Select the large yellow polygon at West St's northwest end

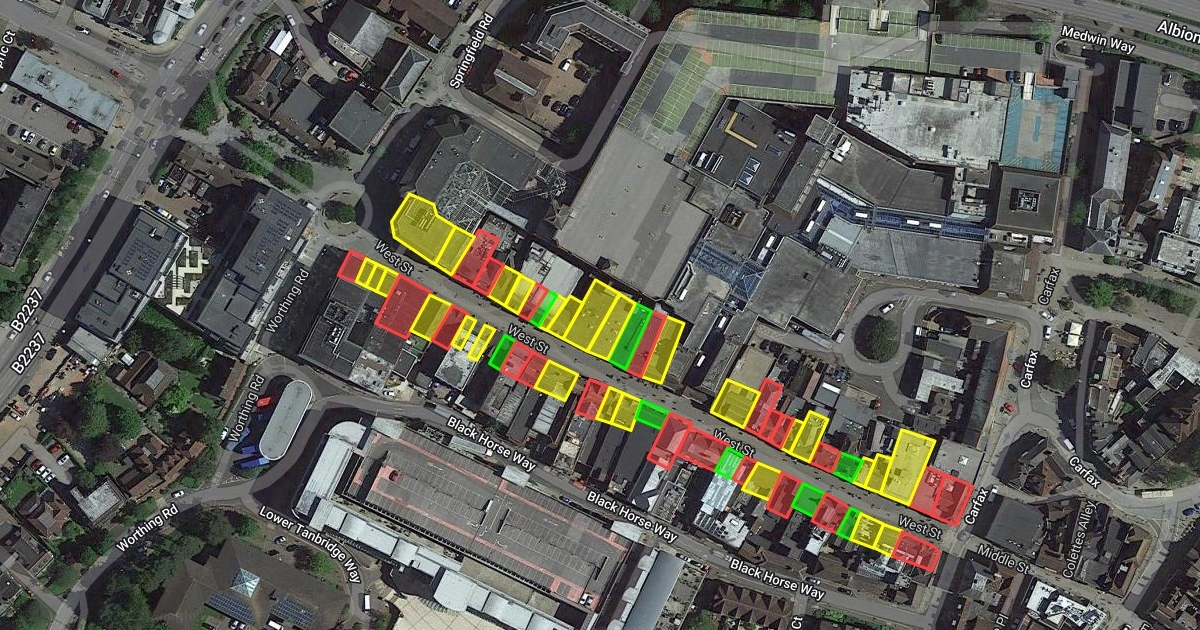pyautogui.click(x=420, y=226)
